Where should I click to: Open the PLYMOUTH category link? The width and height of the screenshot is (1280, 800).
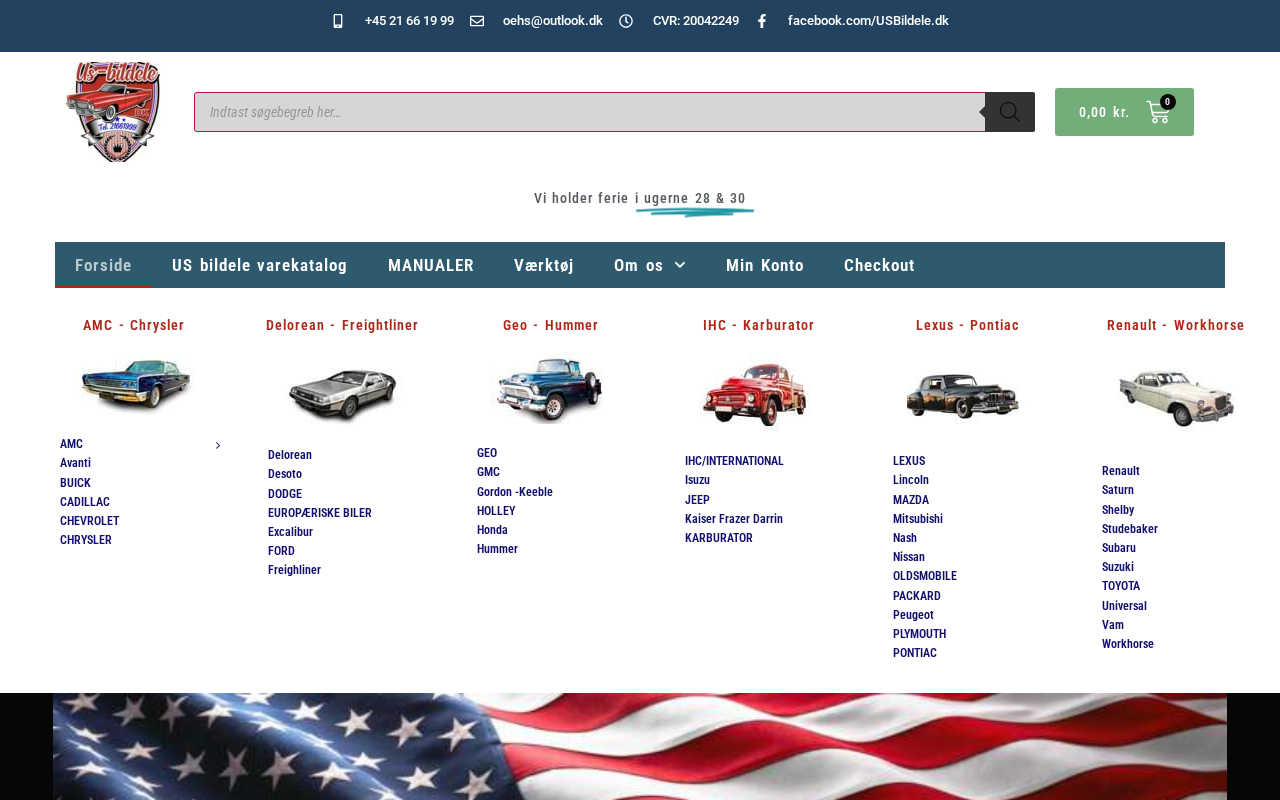click(x=920, y=634)
